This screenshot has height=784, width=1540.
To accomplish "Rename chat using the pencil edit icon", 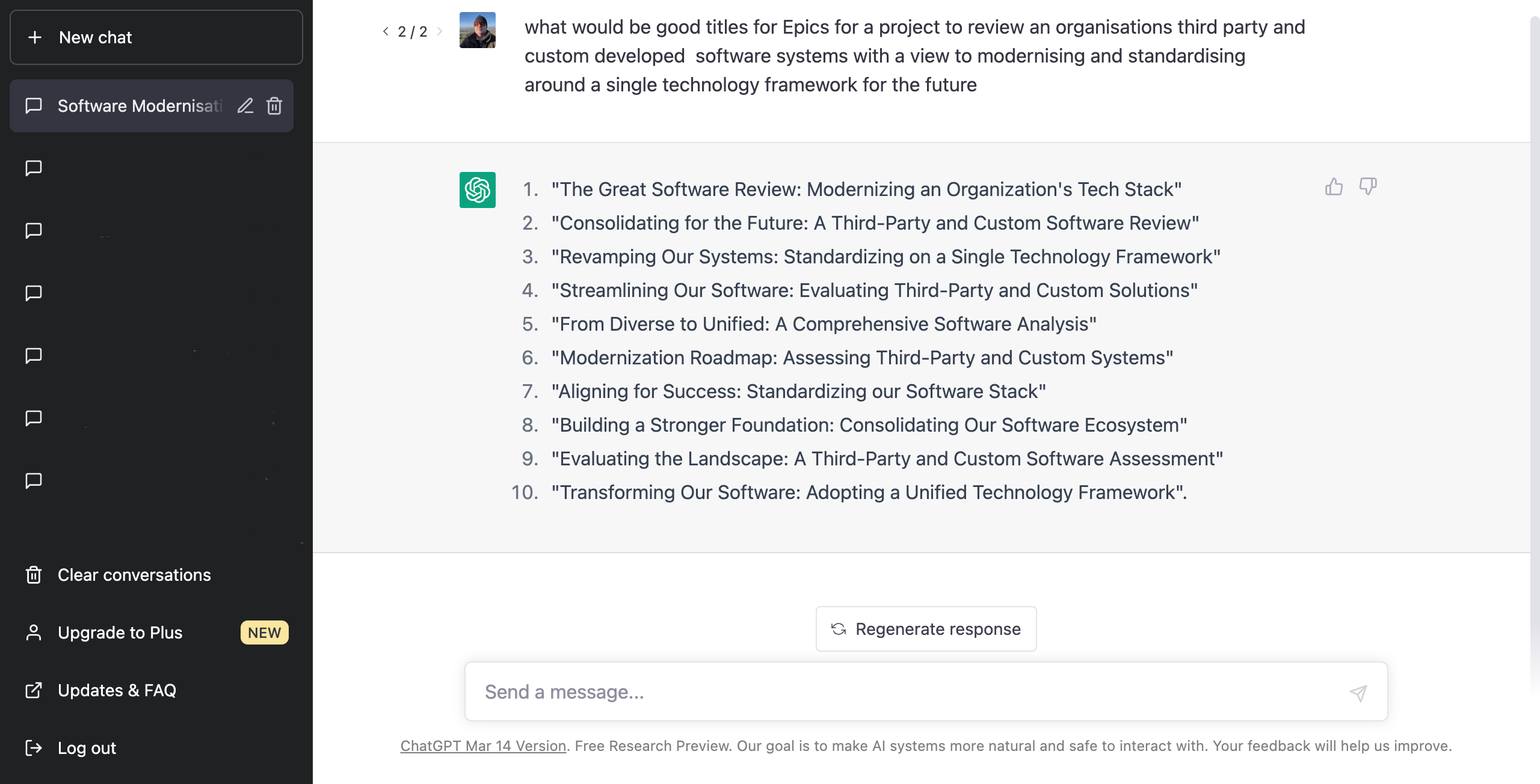I will coord(245,106).
